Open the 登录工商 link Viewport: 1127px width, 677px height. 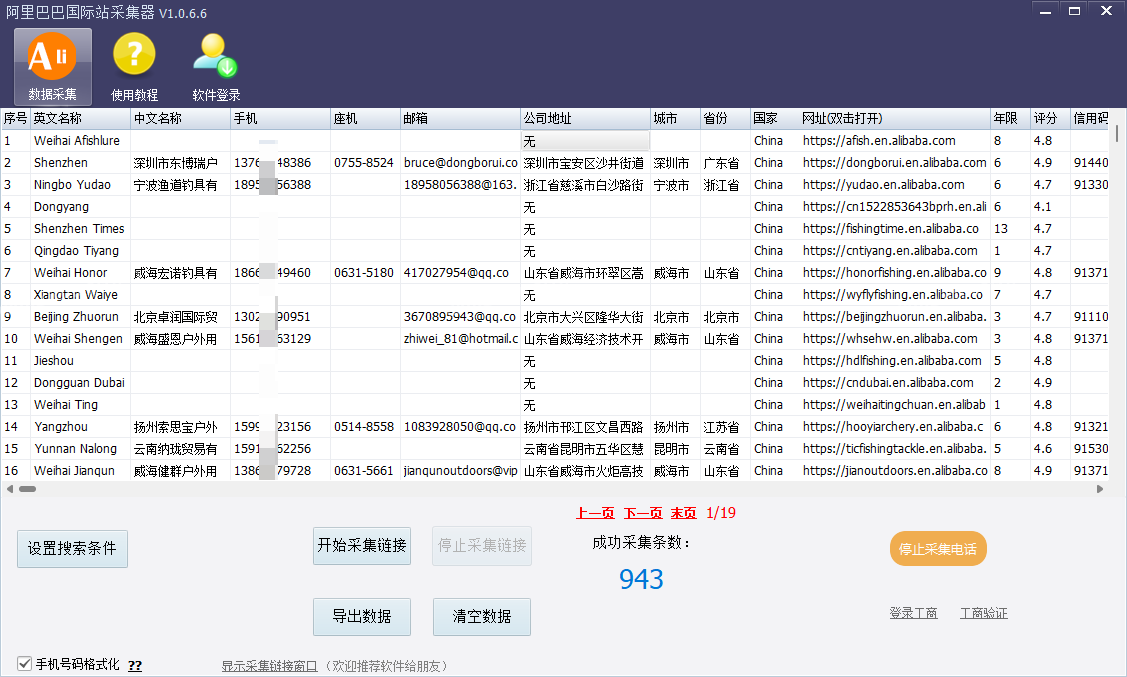click(913, 613)
